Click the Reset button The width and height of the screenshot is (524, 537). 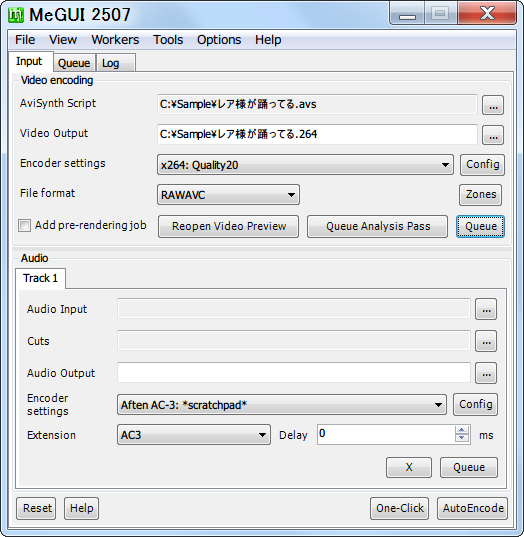36,508
